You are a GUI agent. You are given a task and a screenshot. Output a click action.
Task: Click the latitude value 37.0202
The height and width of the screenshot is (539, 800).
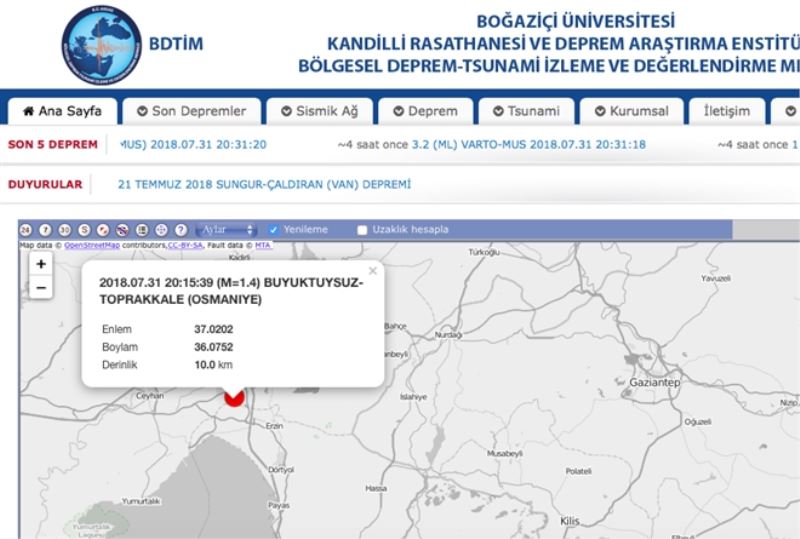(214, 329)
